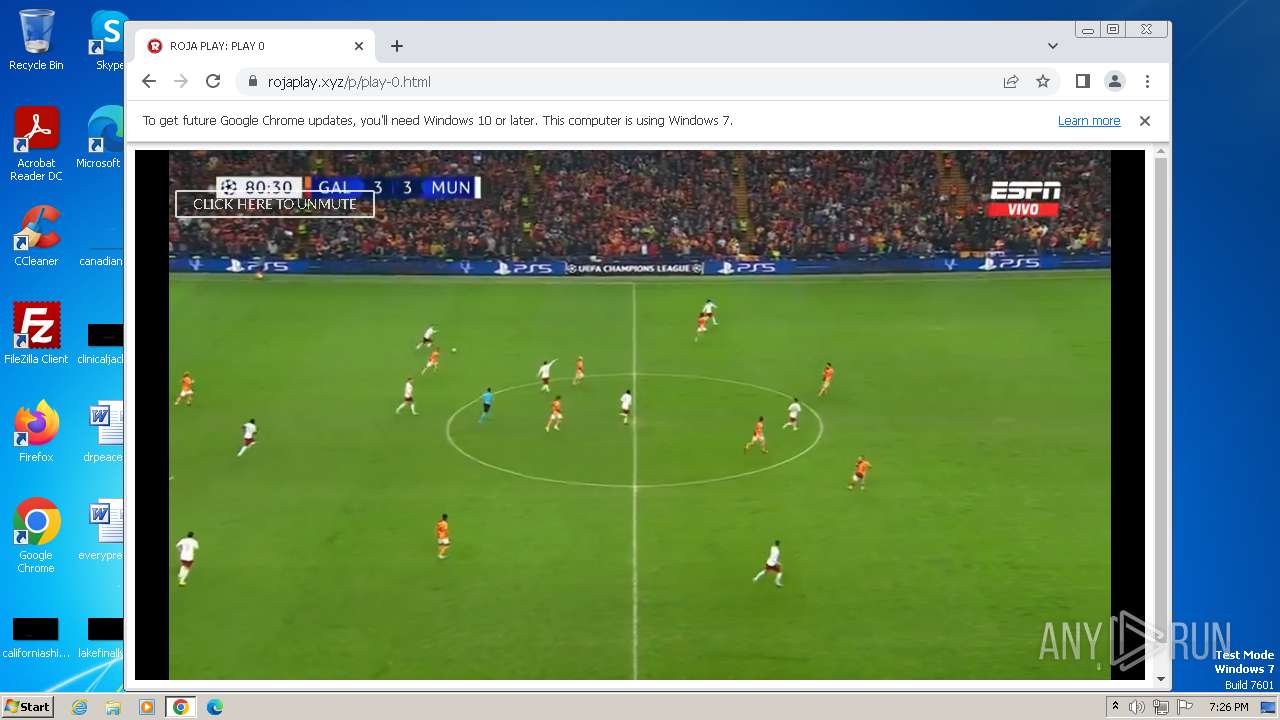Click the ESPN VIVO logo in video

pyautogui.click(x=1025, y=198)
